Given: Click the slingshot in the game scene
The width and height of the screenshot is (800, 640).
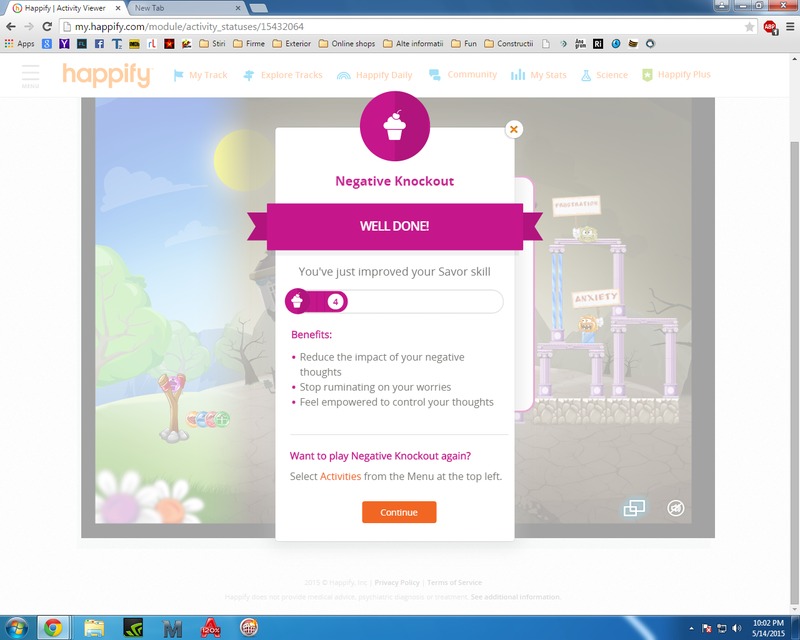Looking at the screenshot, I should click(173, 407).
